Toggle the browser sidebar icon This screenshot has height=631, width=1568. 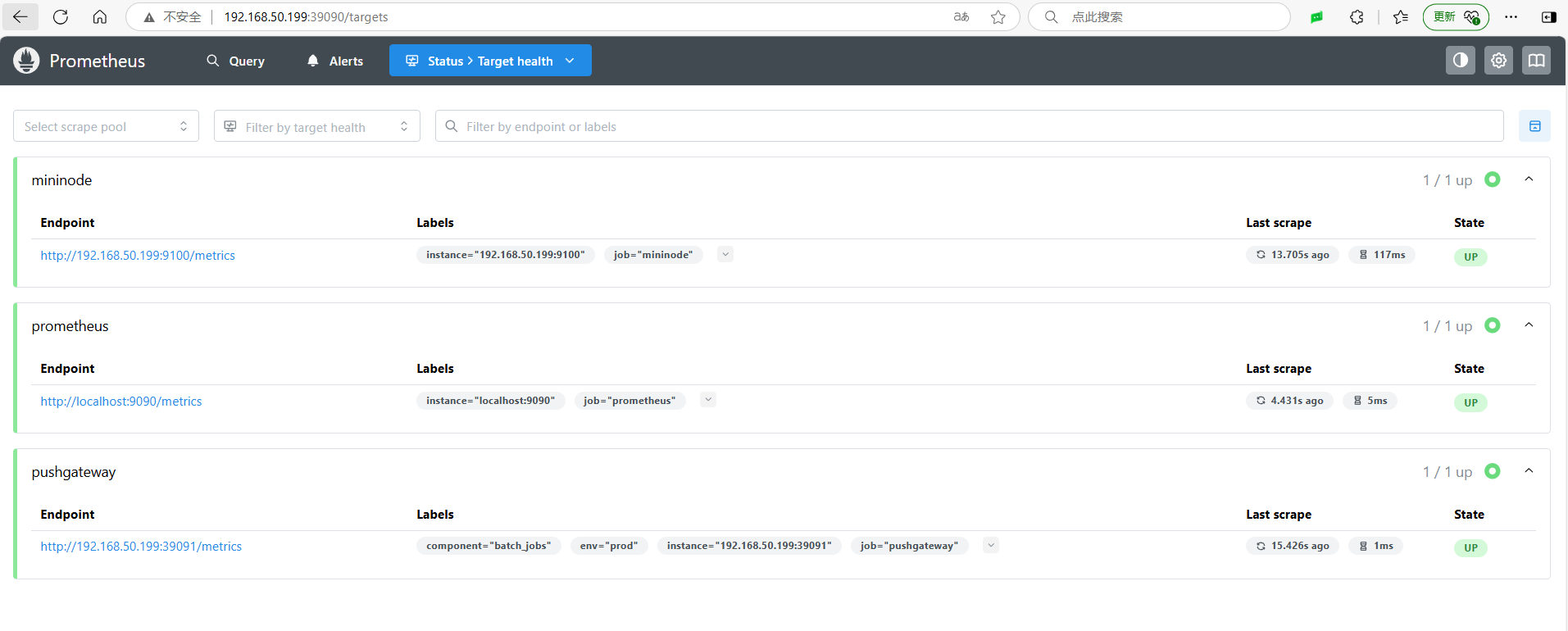1548,17
